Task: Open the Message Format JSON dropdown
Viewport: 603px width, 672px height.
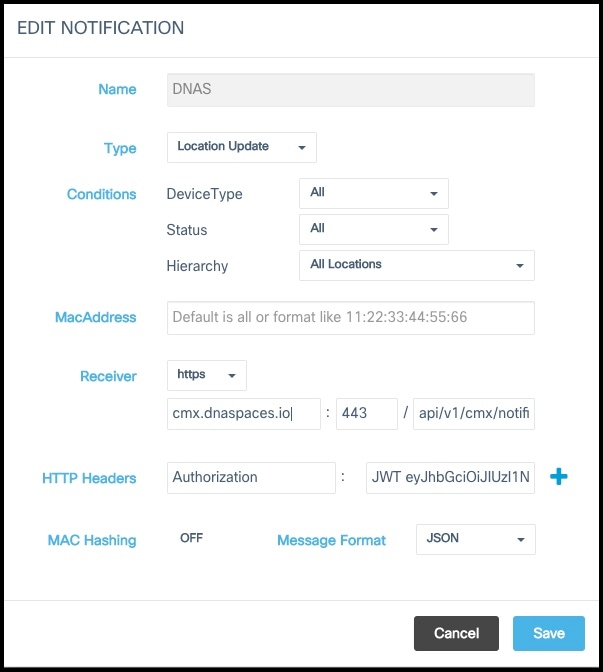Action: coord(476,539)
